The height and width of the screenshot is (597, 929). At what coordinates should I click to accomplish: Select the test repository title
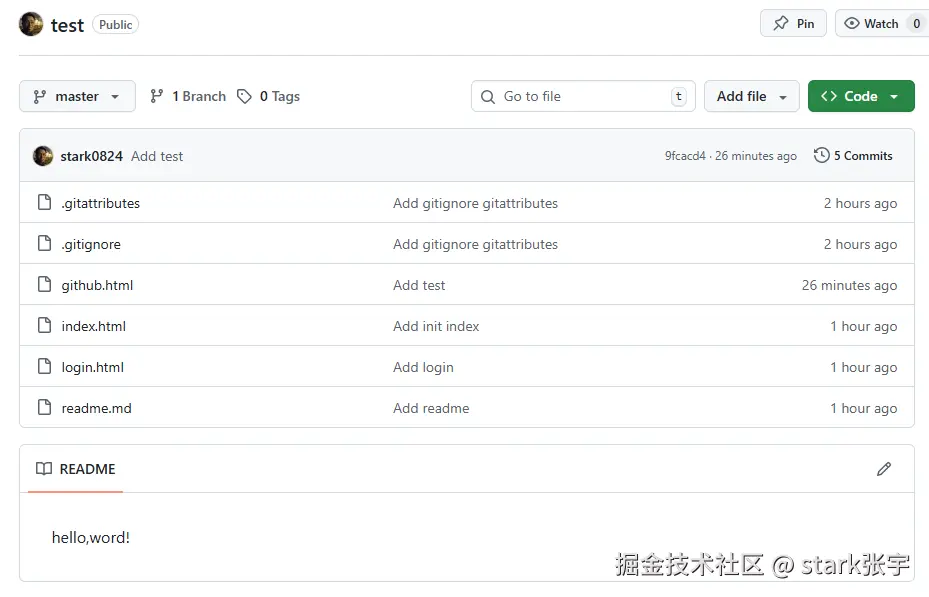point(67,24)
